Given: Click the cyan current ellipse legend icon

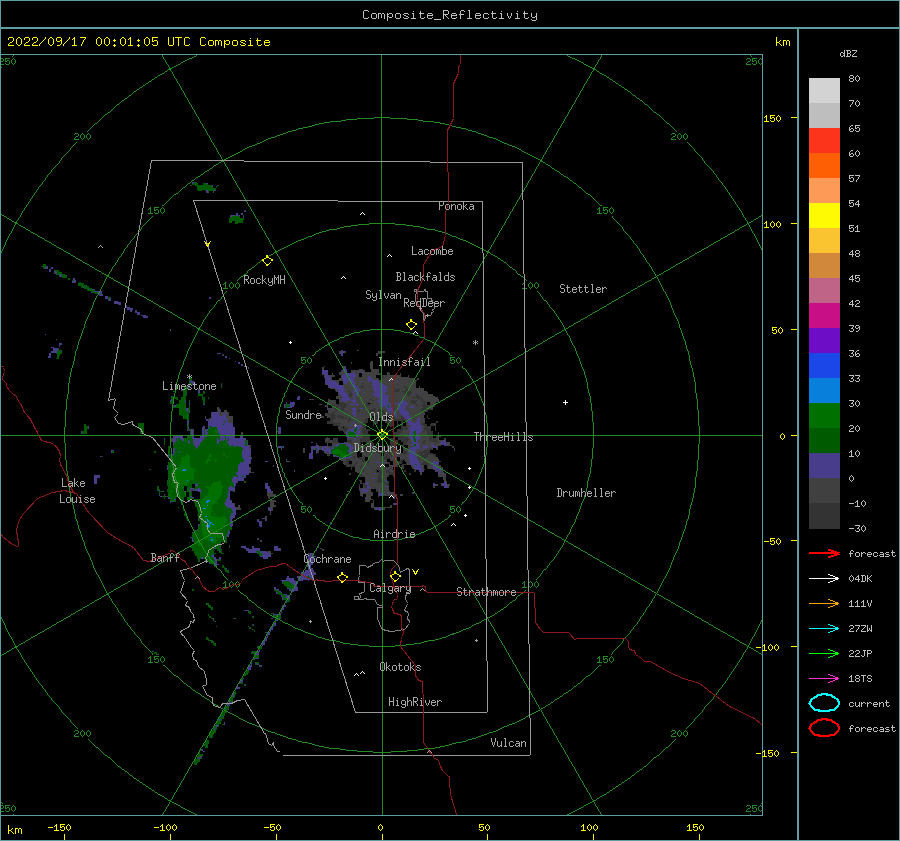Looking at the screenshot, I should [x=824, y=703].
